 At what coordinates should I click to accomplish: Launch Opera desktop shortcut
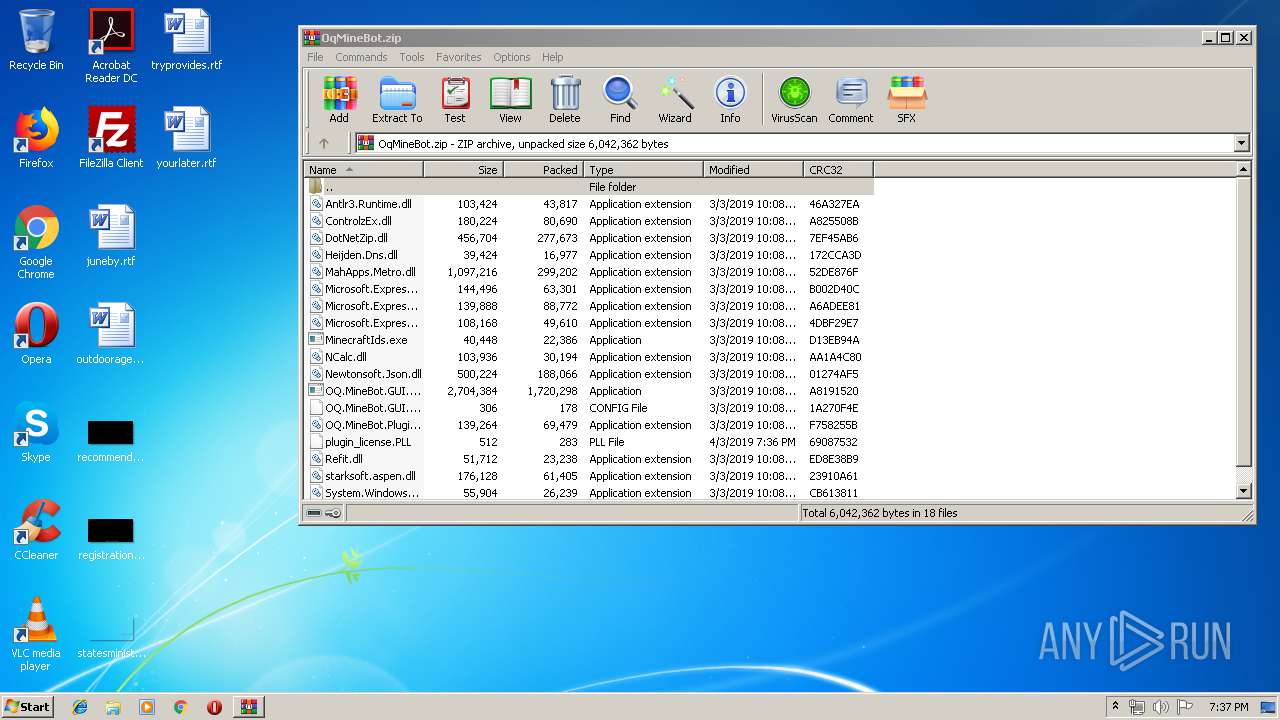[x=36, y=334]
